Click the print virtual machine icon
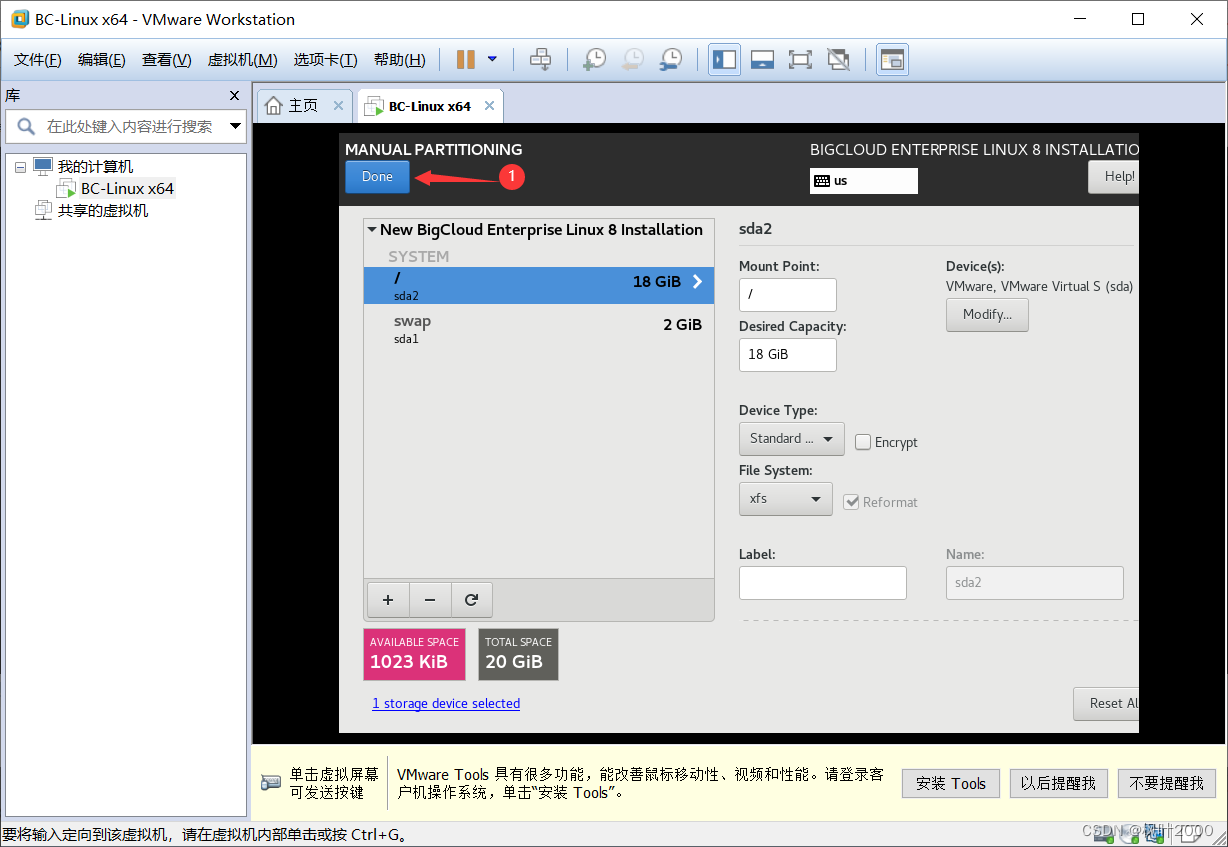The height and width of the screenshot is (847, 1228). (x=541, y=59)
